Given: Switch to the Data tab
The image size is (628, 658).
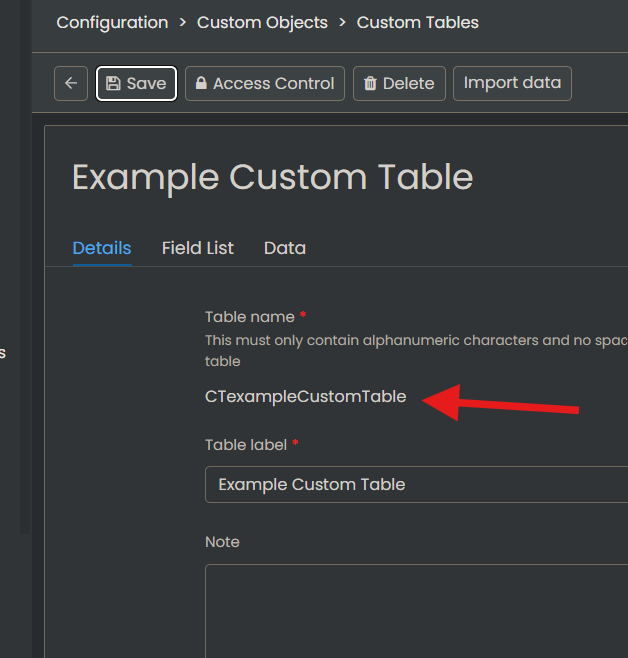Looking at the screenshot, I should pos(285,248).
